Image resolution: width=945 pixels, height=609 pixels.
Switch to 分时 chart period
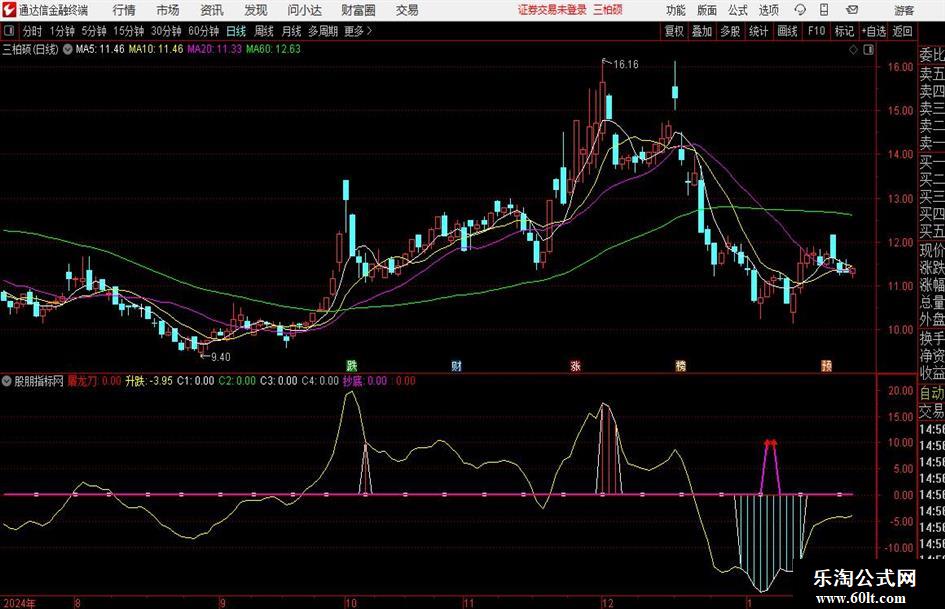33,31
